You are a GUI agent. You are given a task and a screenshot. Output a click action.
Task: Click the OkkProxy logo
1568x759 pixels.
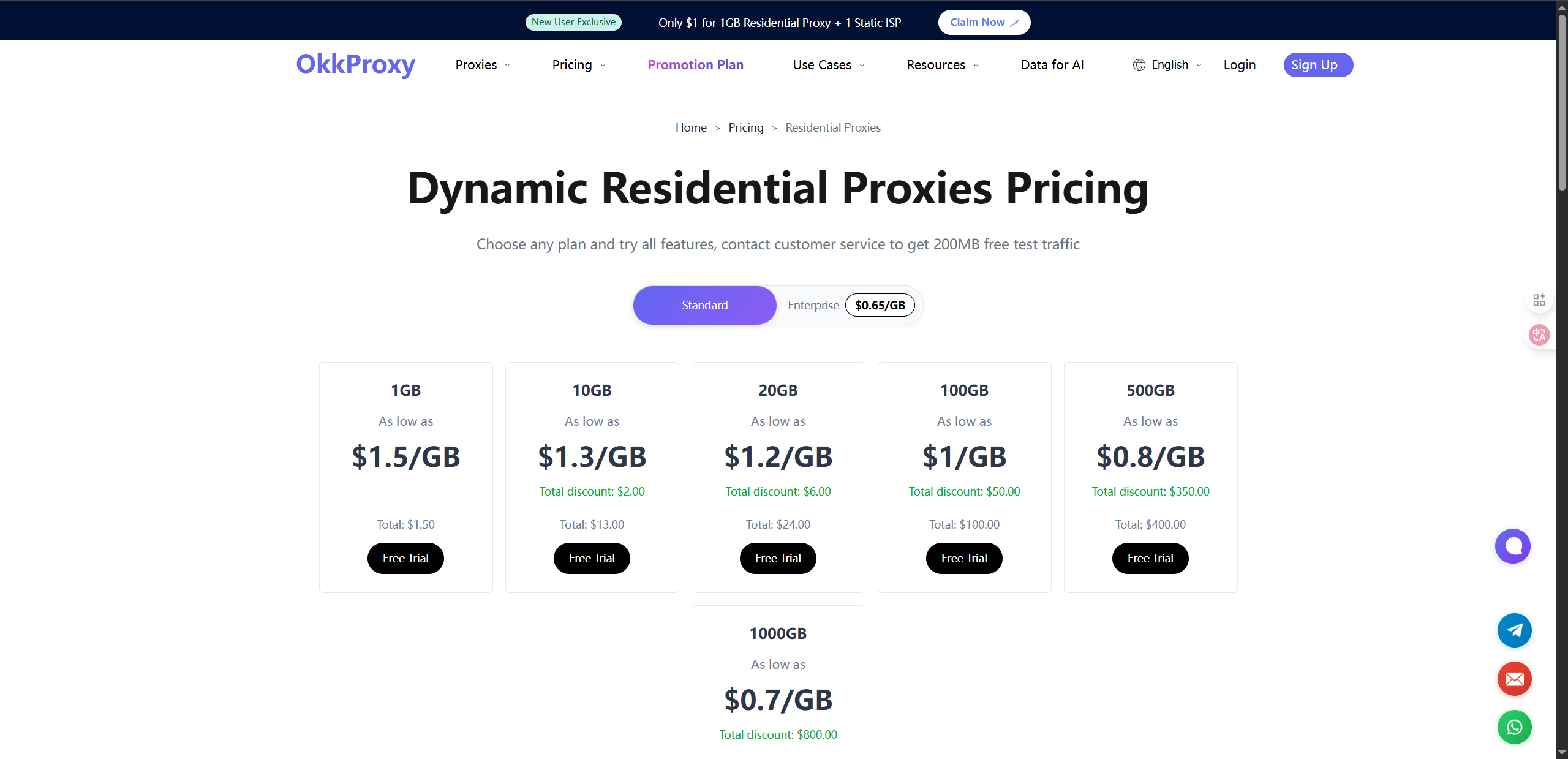click(355, 64)
